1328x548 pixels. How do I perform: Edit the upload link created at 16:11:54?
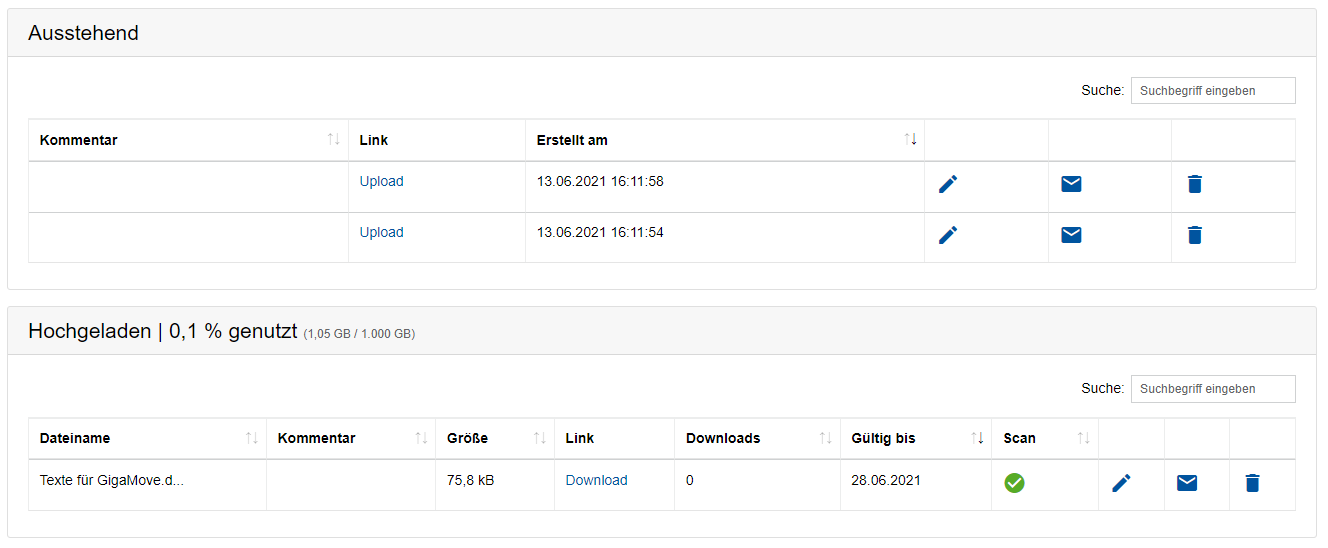coord(948,235)
